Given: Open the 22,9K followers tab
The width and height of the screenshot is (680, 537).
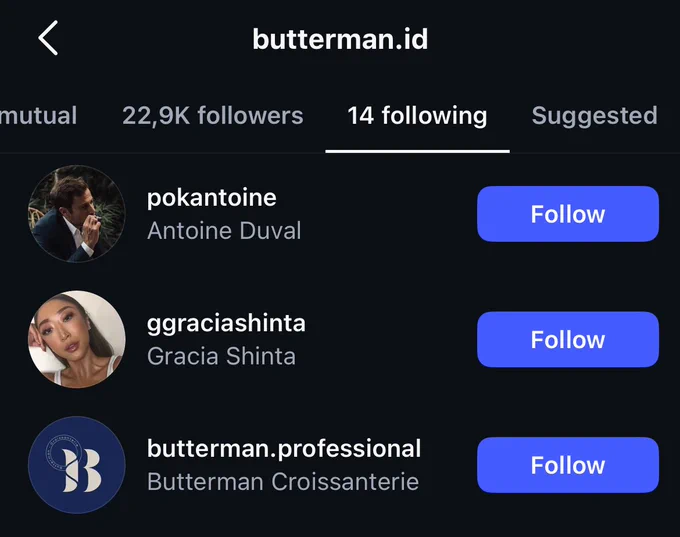Looking at the screenshot, I should [x=212, y=115].
